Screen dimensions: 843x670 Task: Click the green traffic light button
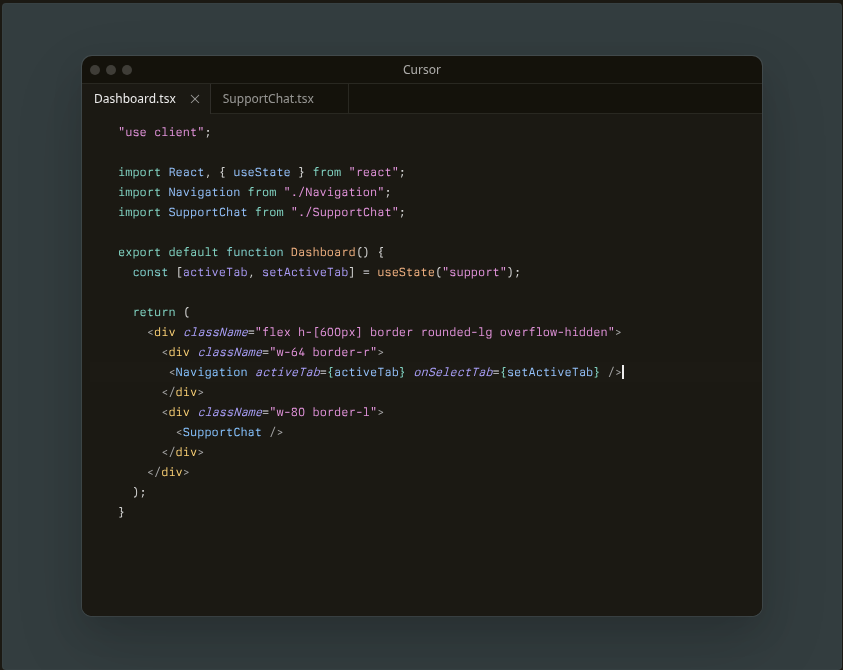pos(126,69)
